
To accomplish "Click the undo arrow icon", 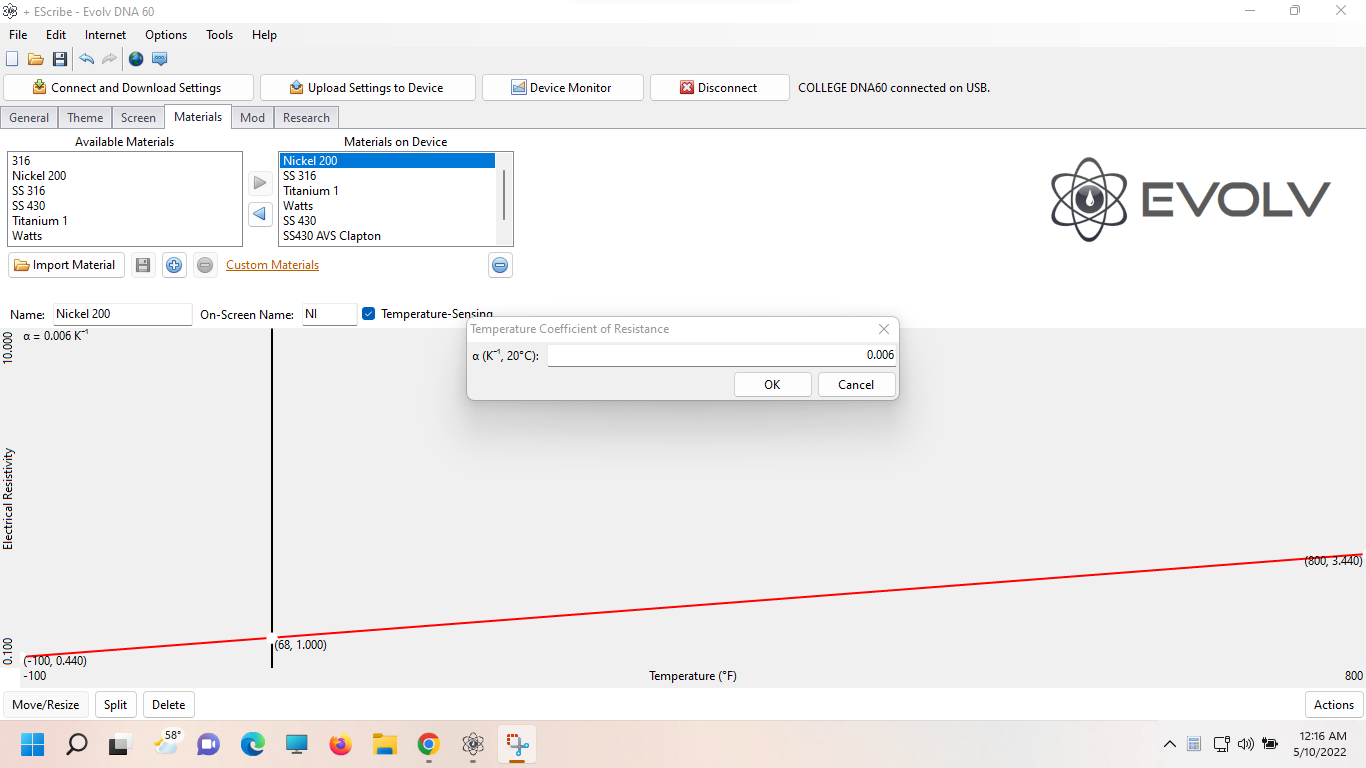I will tap(87, 59).
